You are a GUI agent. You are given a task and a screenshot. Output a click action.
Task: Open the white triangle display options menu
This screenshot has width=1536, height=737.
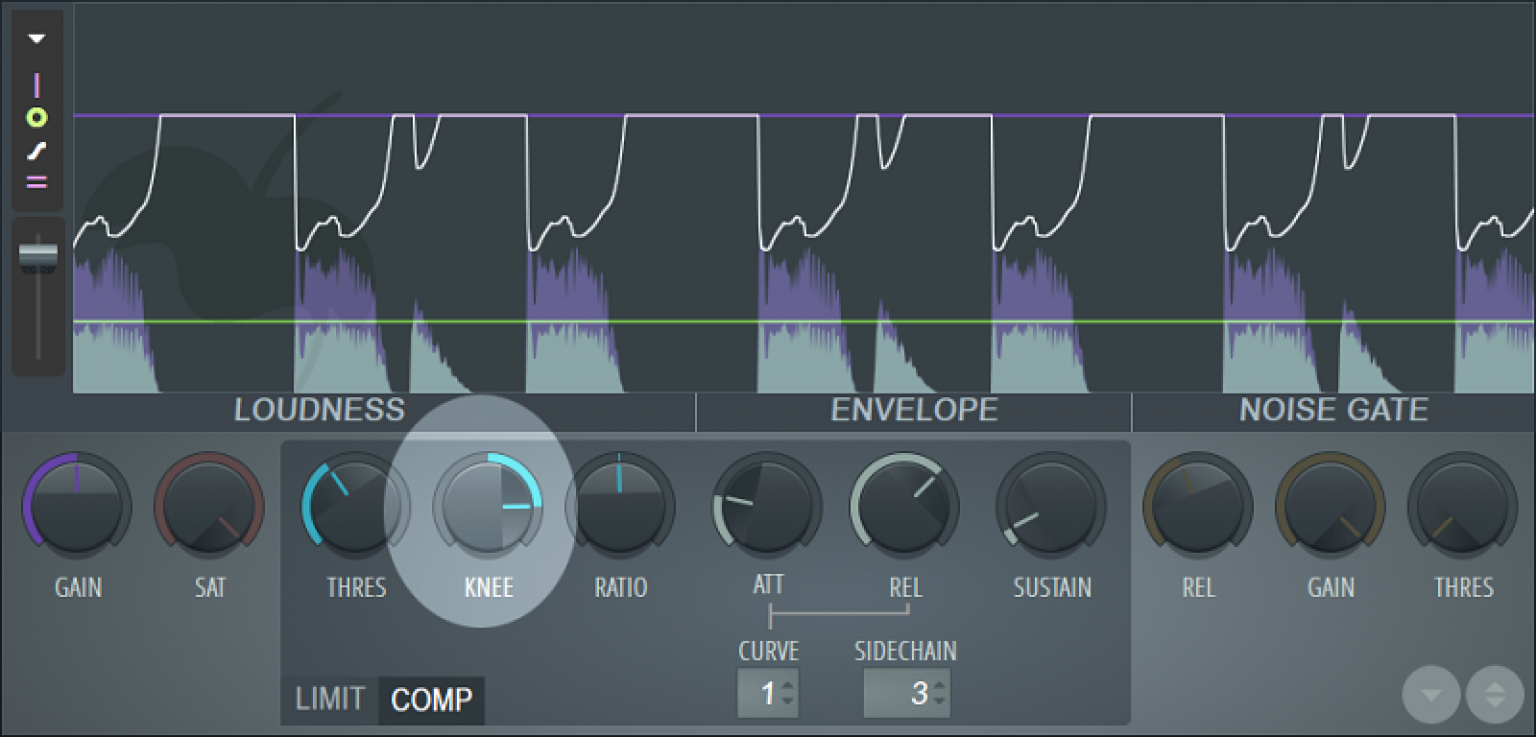(37, 39)
